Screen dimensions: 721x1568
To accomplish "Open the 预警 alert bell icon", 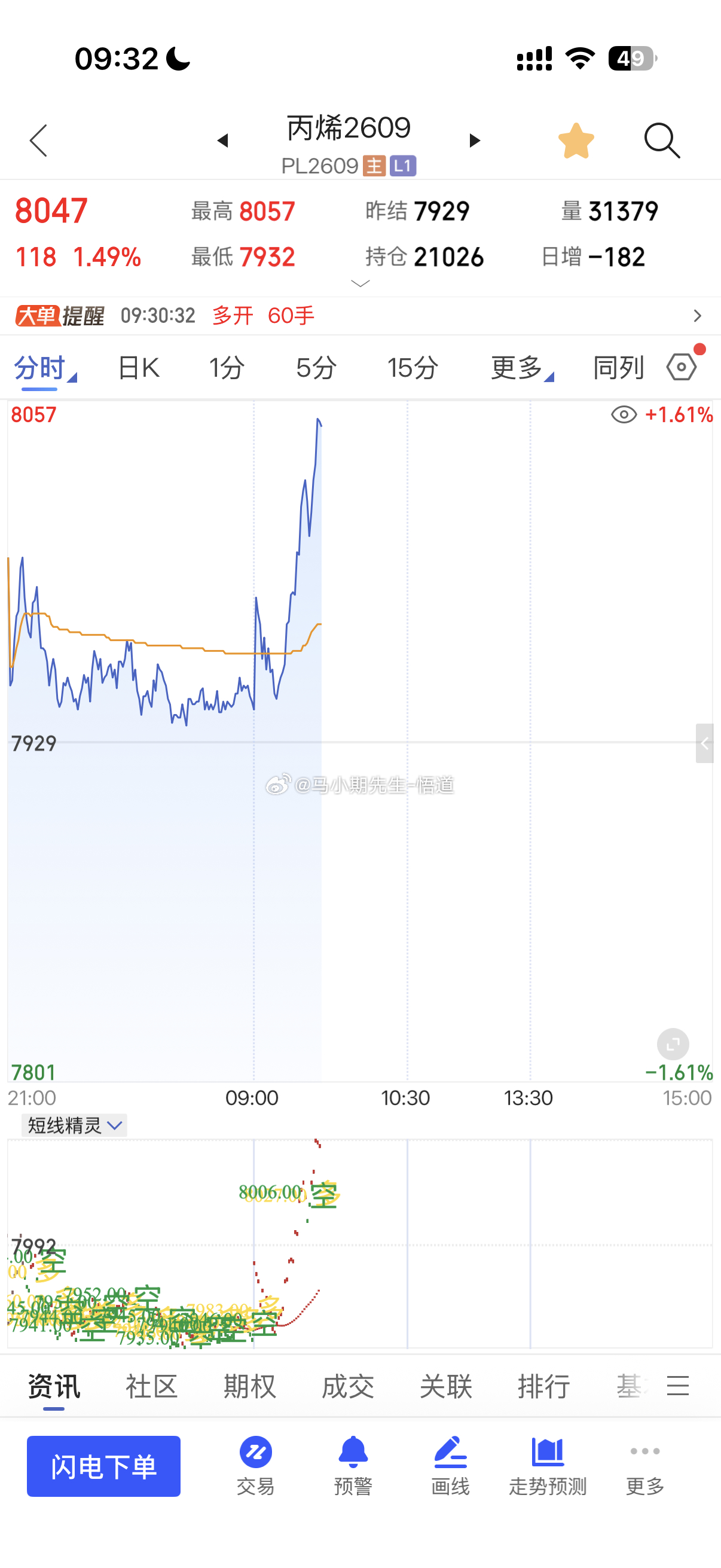I will [x=353, y=1466].
